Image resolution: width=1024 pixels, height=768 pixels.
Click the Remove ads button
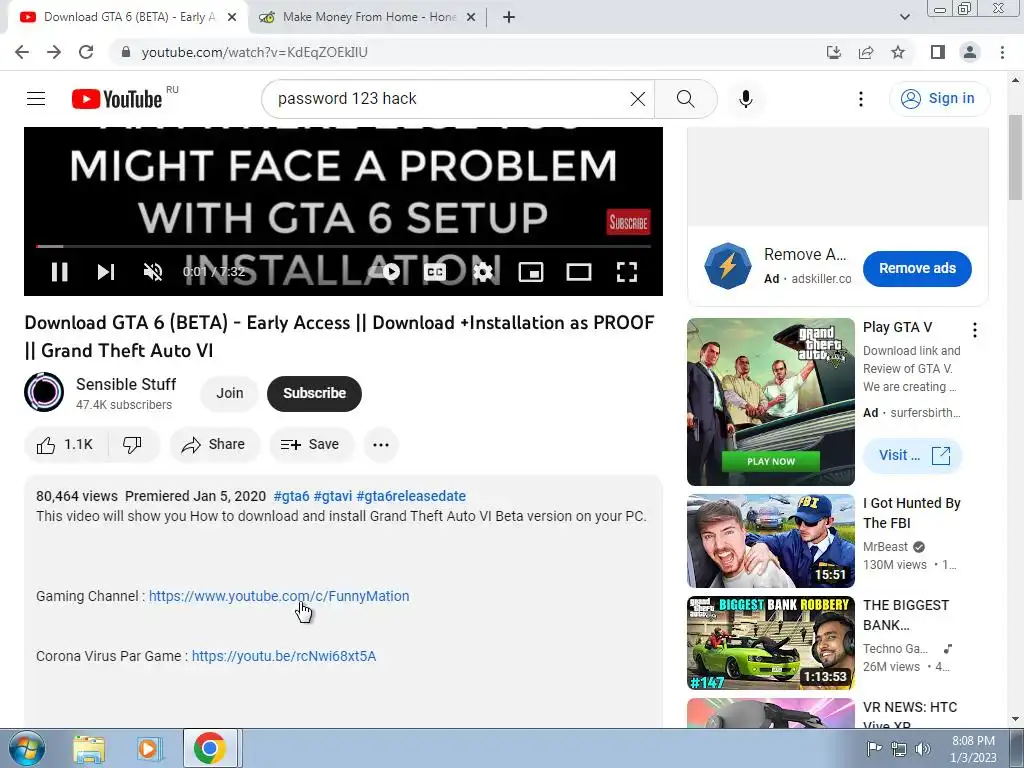(x=917, y=268)
